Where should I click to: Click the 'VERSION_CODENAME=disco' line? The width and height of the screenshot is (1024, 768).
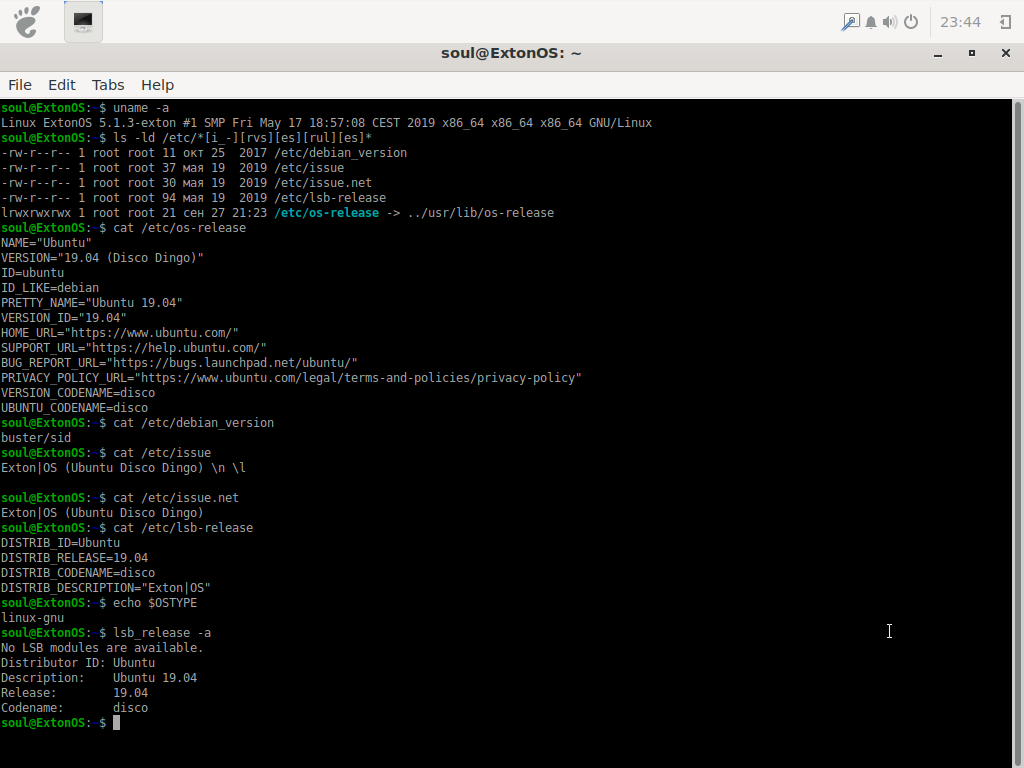click(x=78, y=393)
